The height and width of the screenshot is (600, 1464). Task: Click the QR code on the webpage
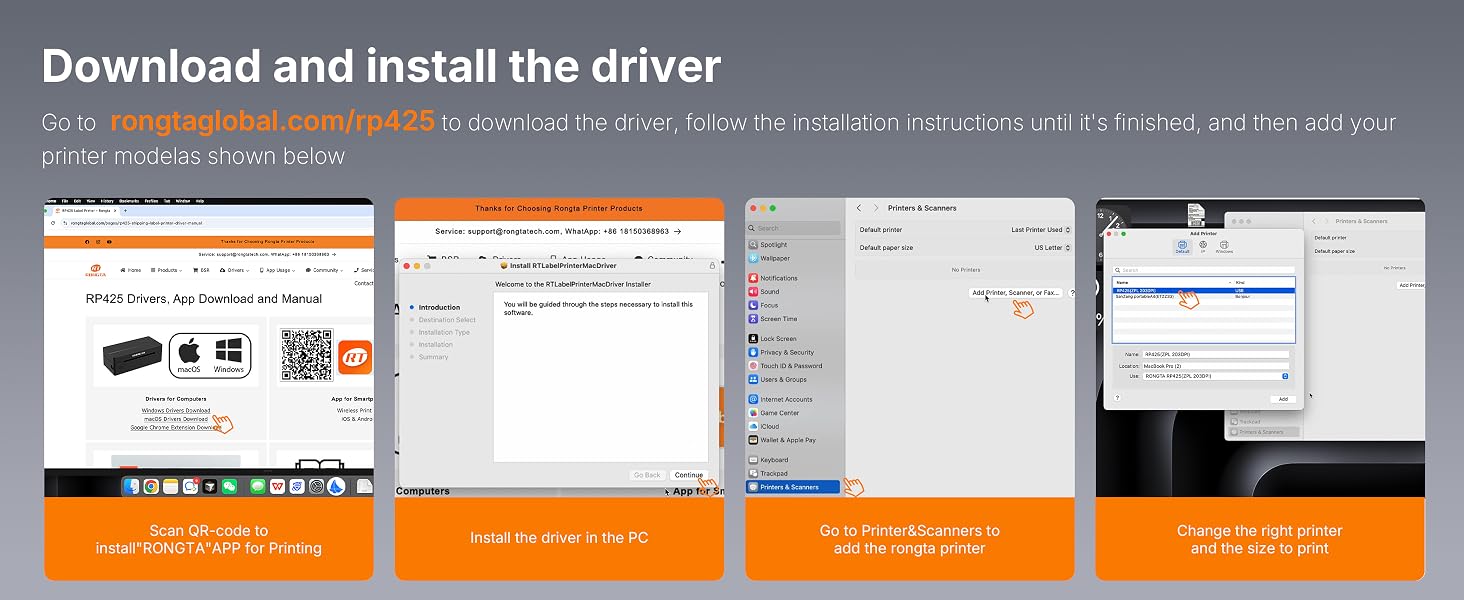point(307,355)
